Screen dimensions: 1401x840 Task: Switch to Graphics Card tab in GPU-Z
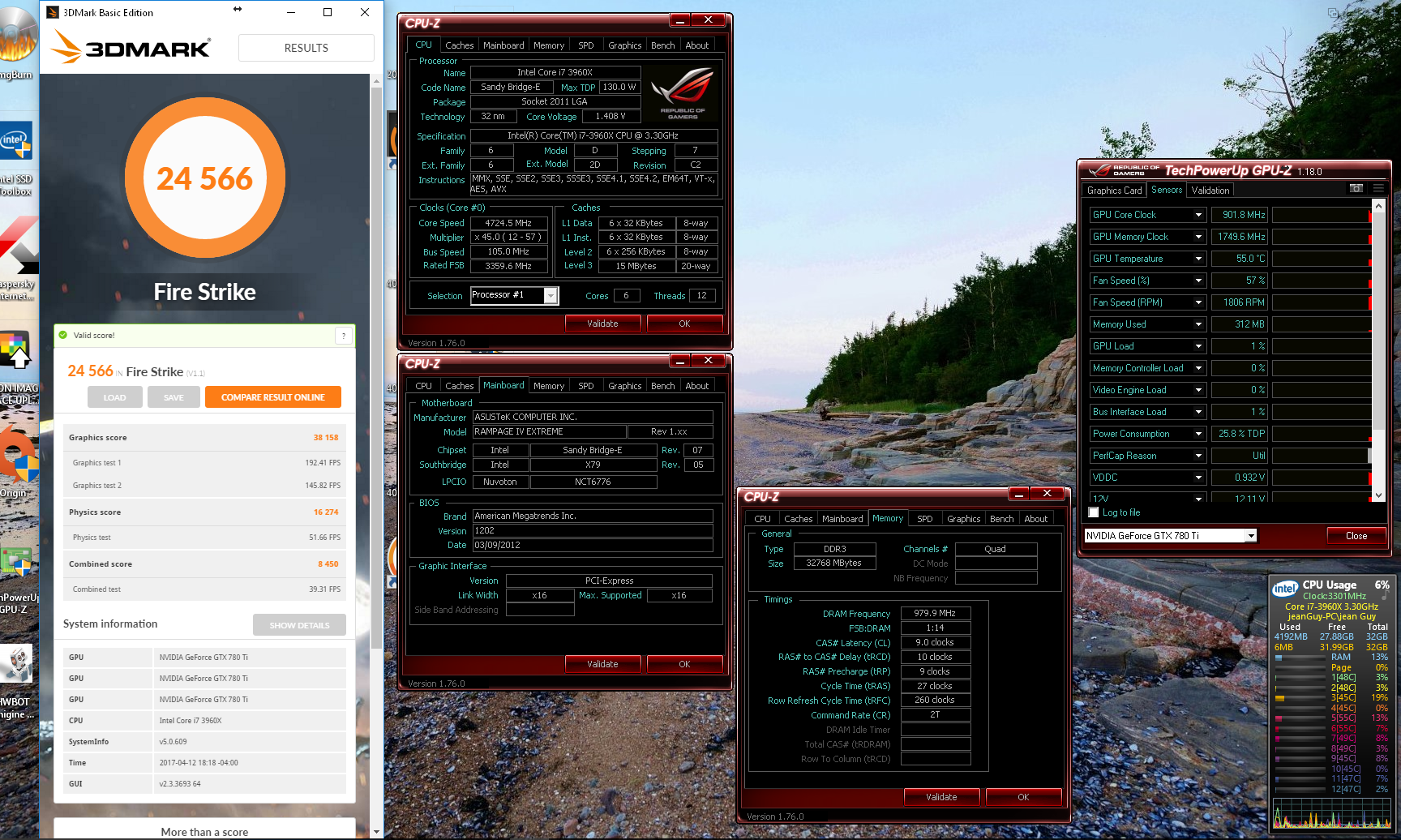point(1114,191)
